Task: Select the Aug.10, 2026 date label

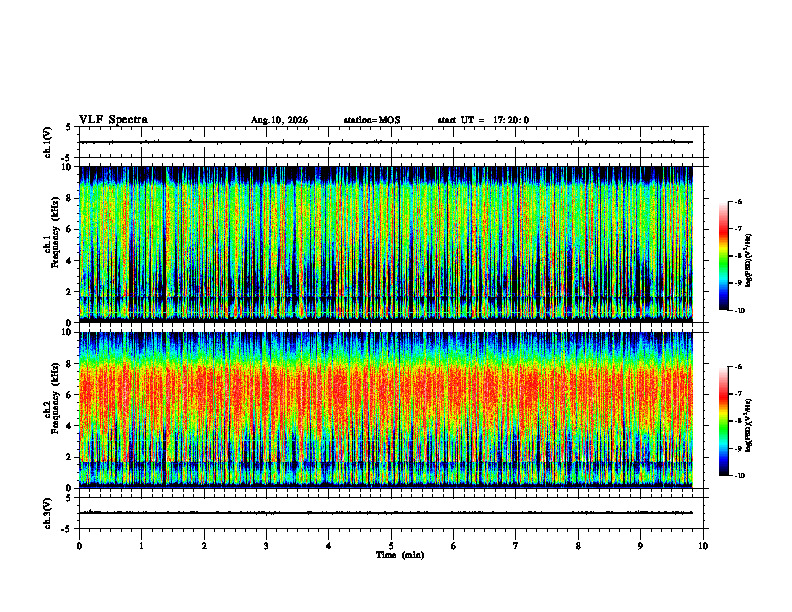Action: pyautogui.click(x=279, y=120)
